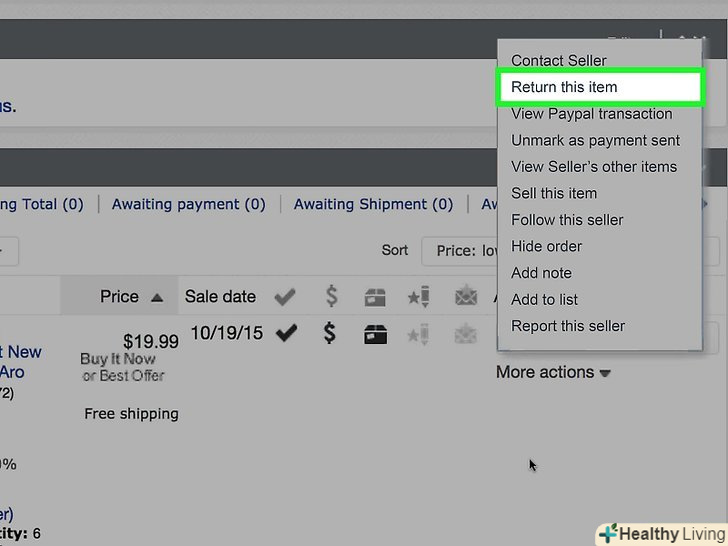Choose Report this seller option
The image size is (728, 546).
coord(567,326)
